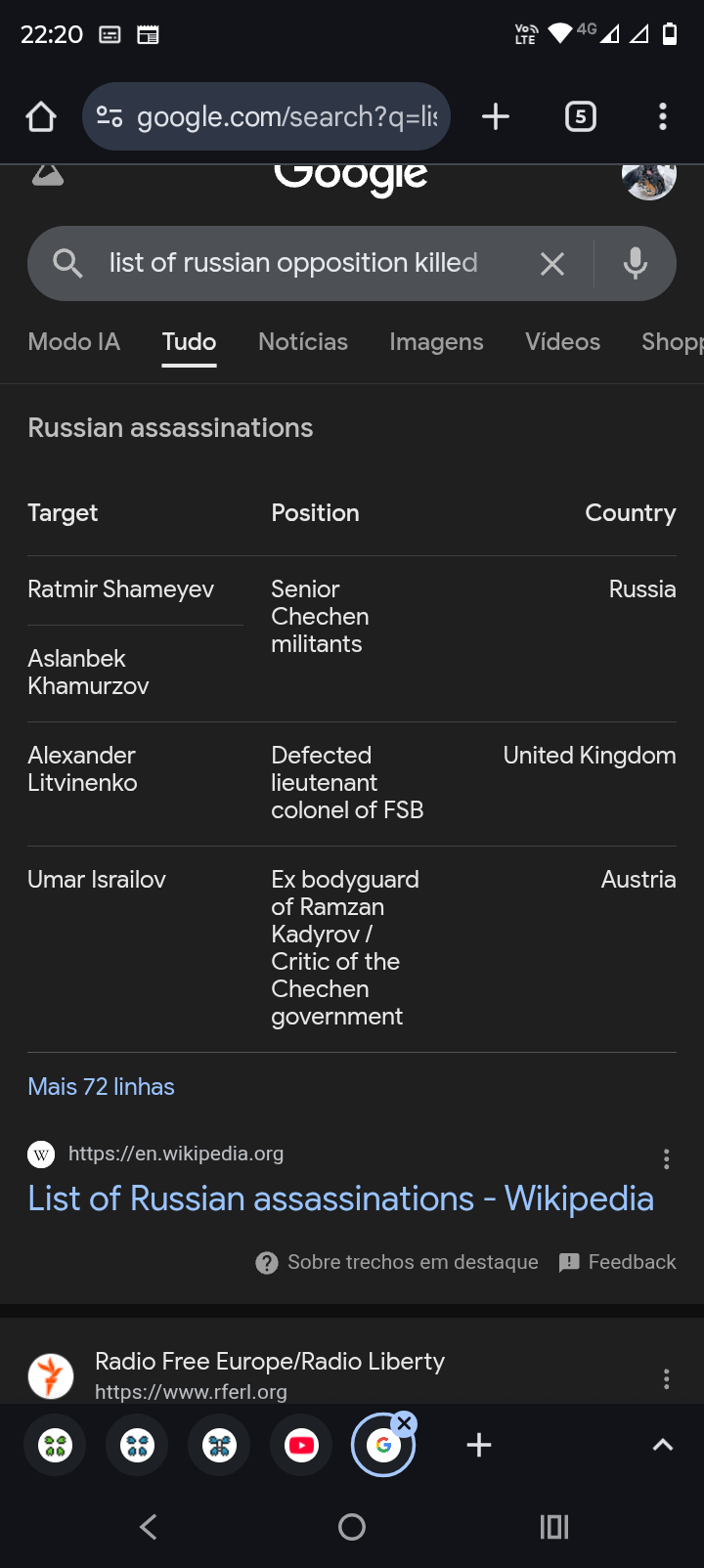Tap the Chrome home icon
The width and height of the screenshot is (704, 1568).
(x=41, y=117)
